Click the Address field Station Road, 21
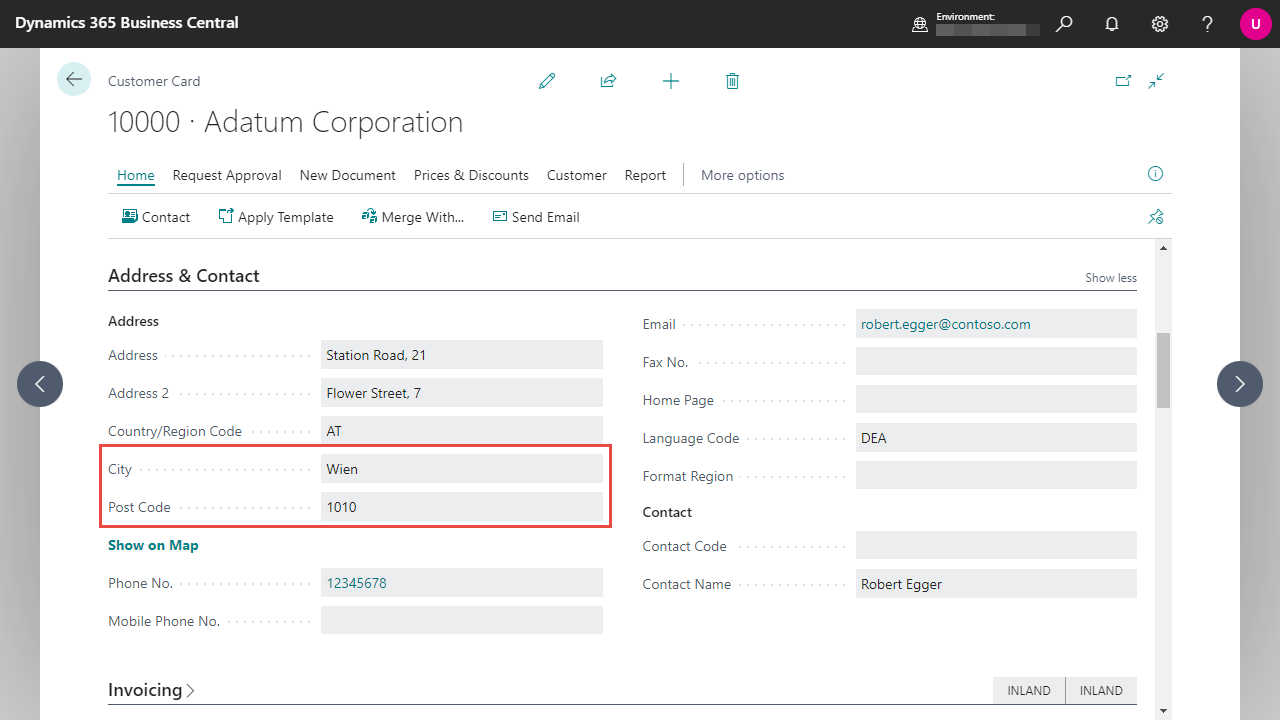The image size is (1280, 720). pos(462,355)
